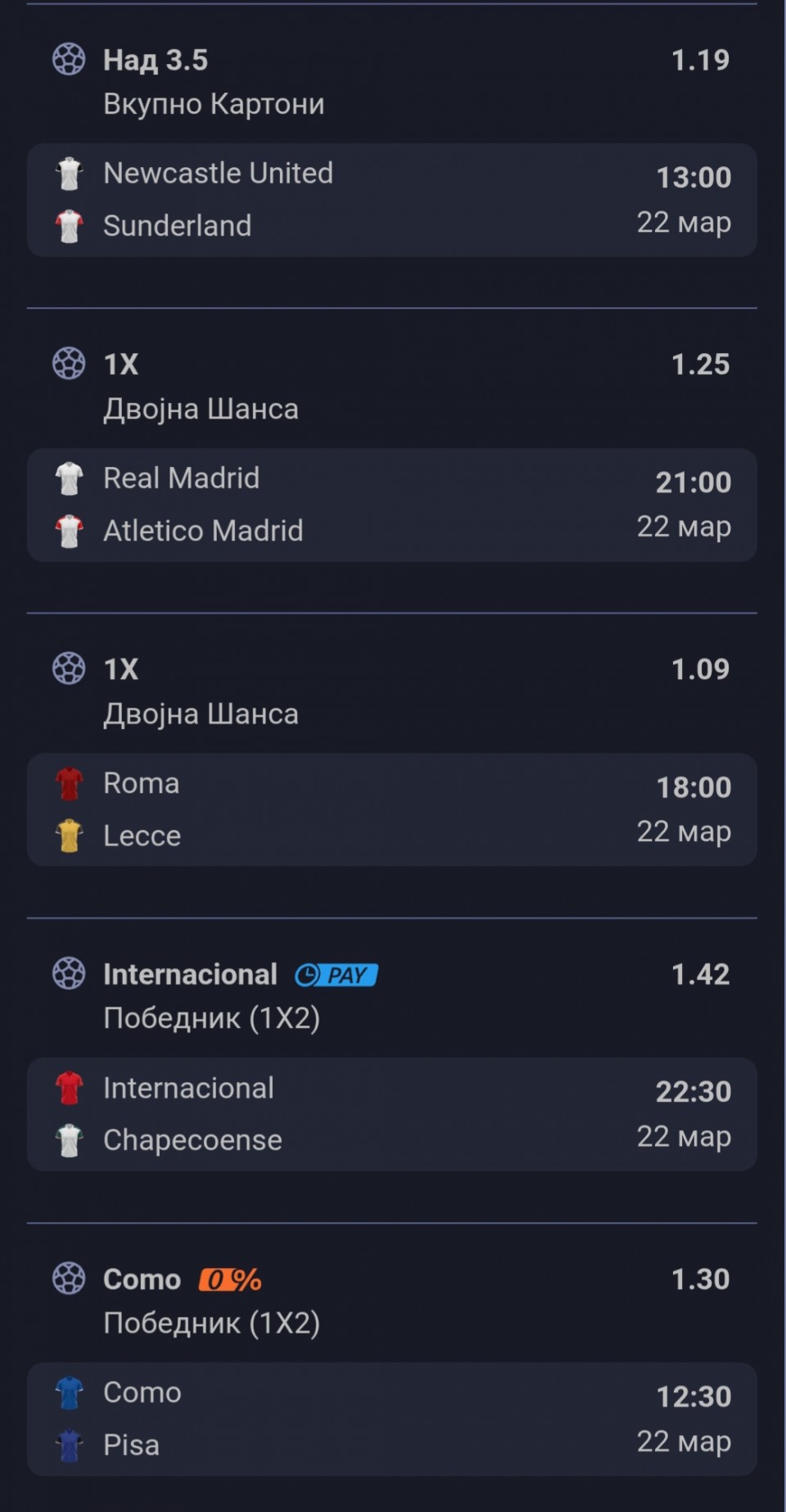Select the 1.42 odds for Internacional

click(x=700, y=974)
